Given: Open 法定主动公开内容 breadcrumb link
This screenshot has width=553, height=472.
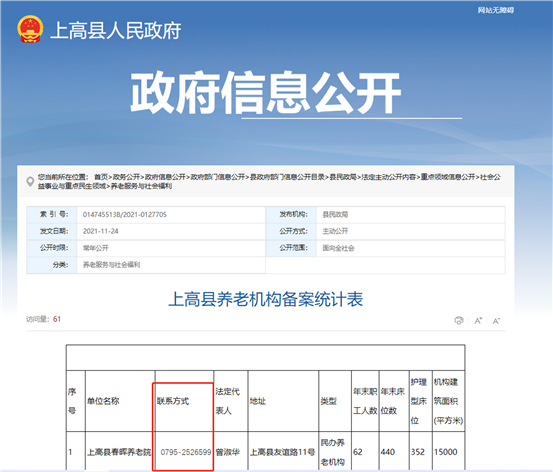Looking at the screenshot, I should [389, 177].
